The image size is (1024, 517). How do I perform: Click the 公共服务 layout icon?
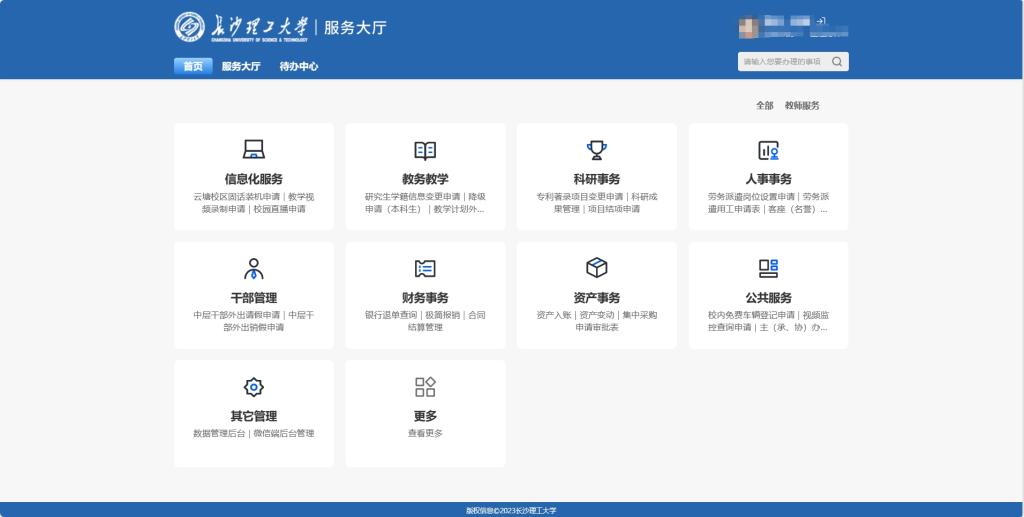pyautogui.click(x=768, y=268)
